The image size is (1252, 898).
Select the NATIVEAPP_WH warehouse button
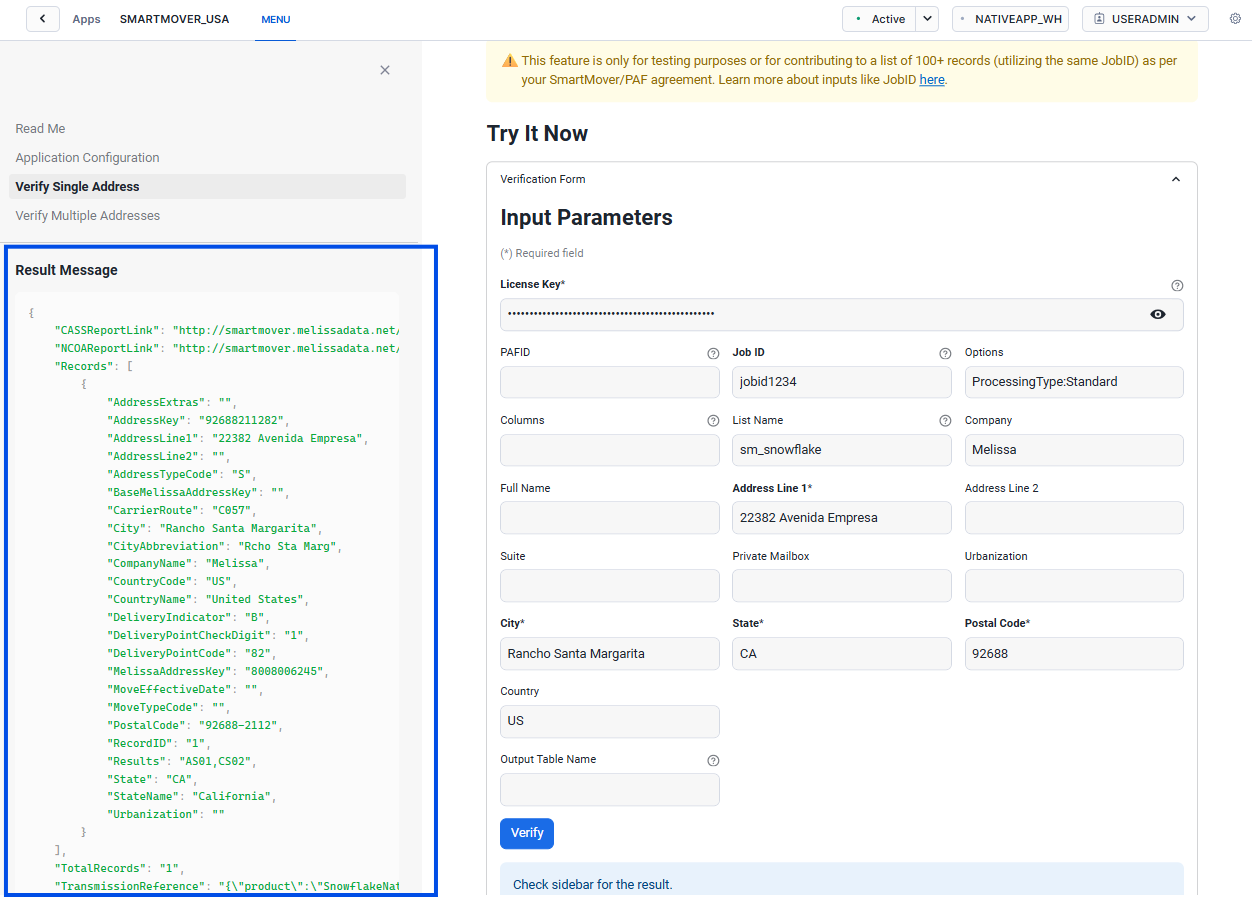(1010, 19)
